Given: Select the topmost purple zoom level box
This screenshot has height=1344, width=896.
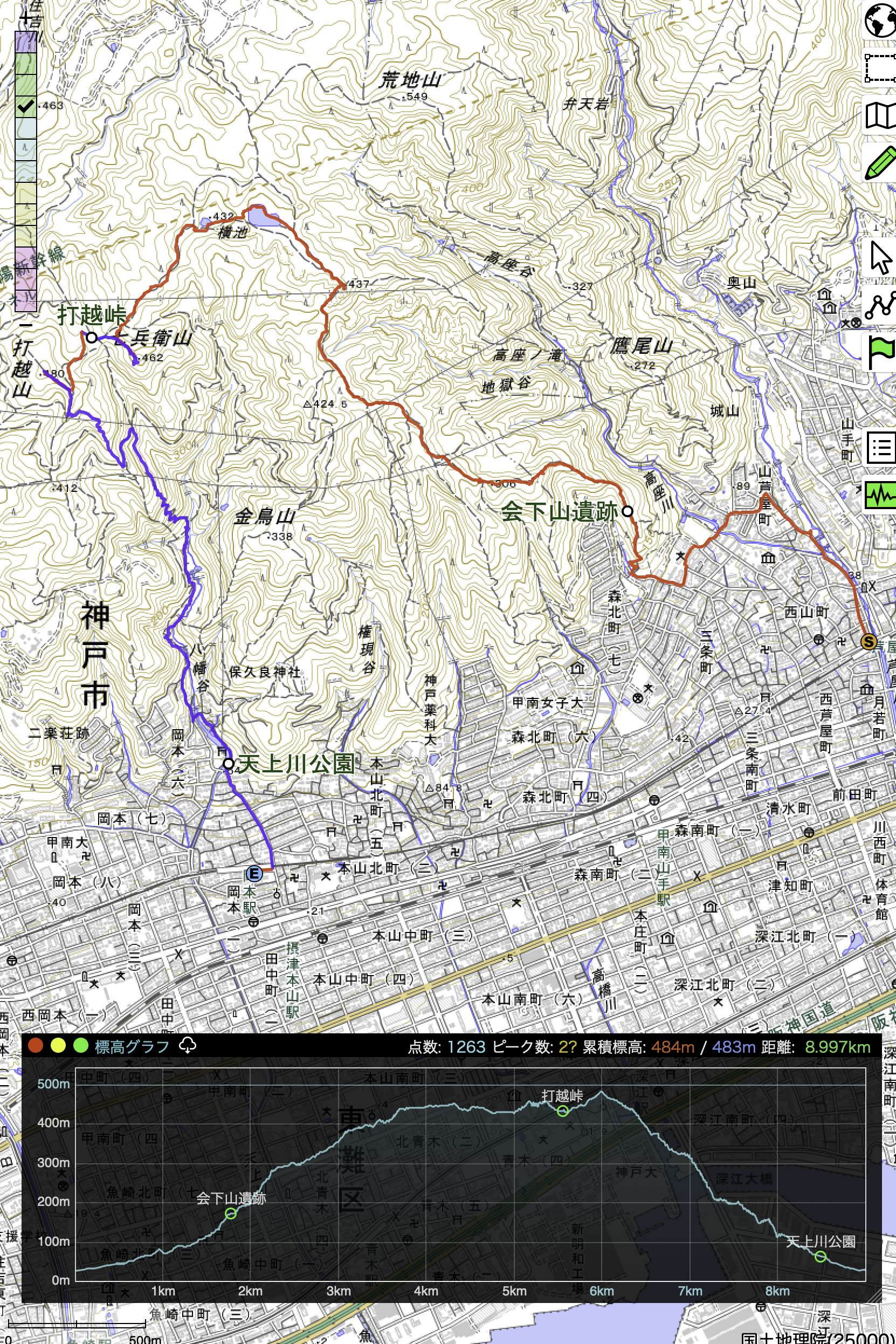Looking at the screenshot, I should coord(26,42).
